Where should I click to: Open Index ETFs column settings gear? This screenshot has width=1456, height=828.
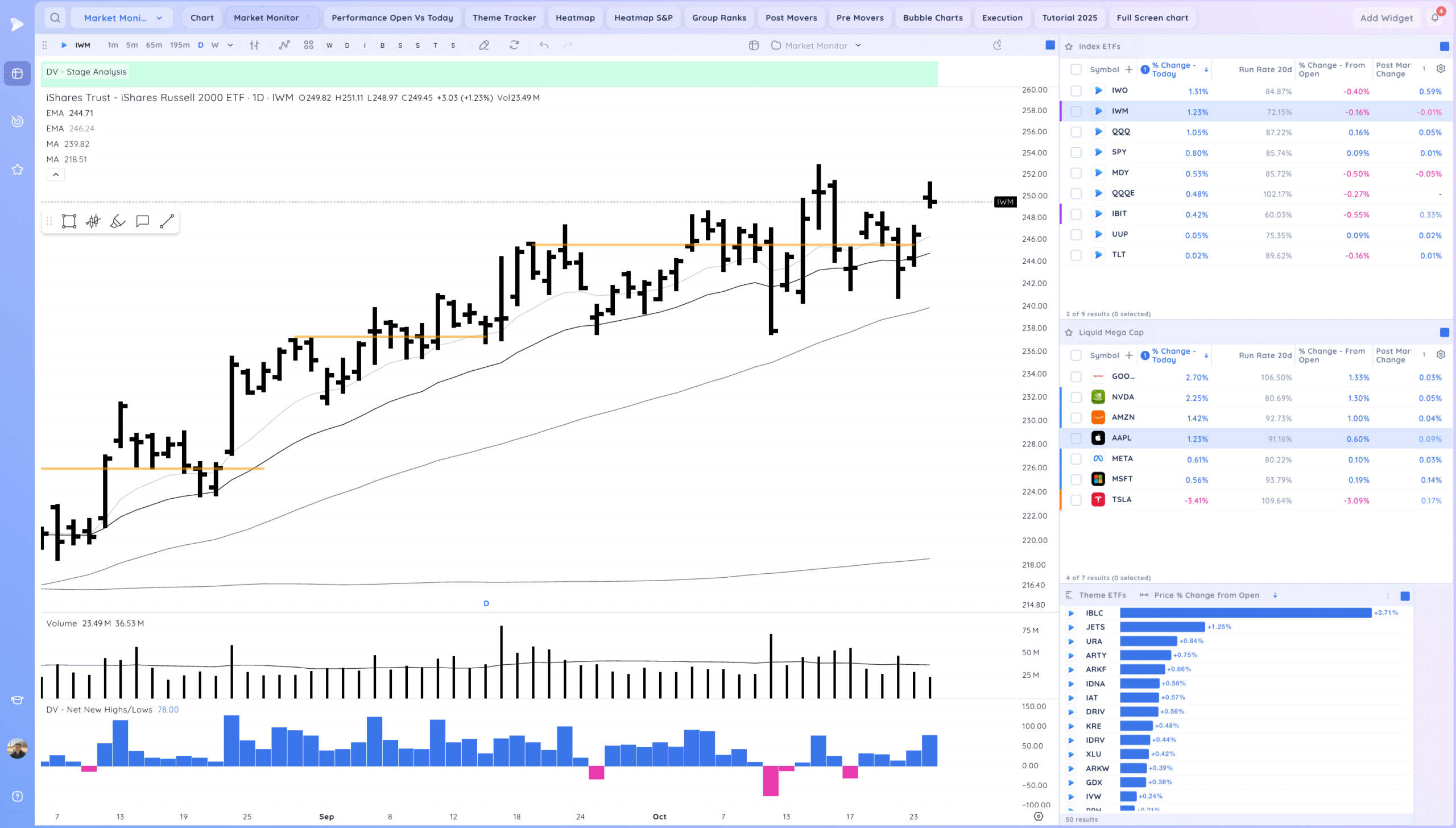coord(1441,69)
